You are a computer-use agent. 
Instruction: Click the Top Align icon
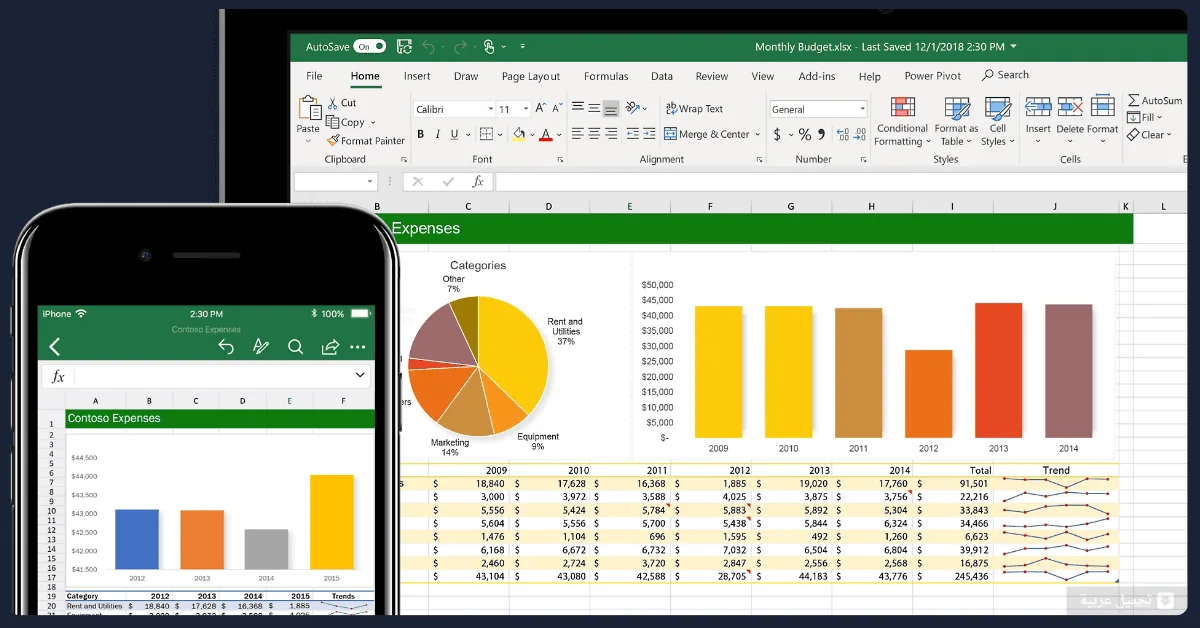tap(577, 108)
